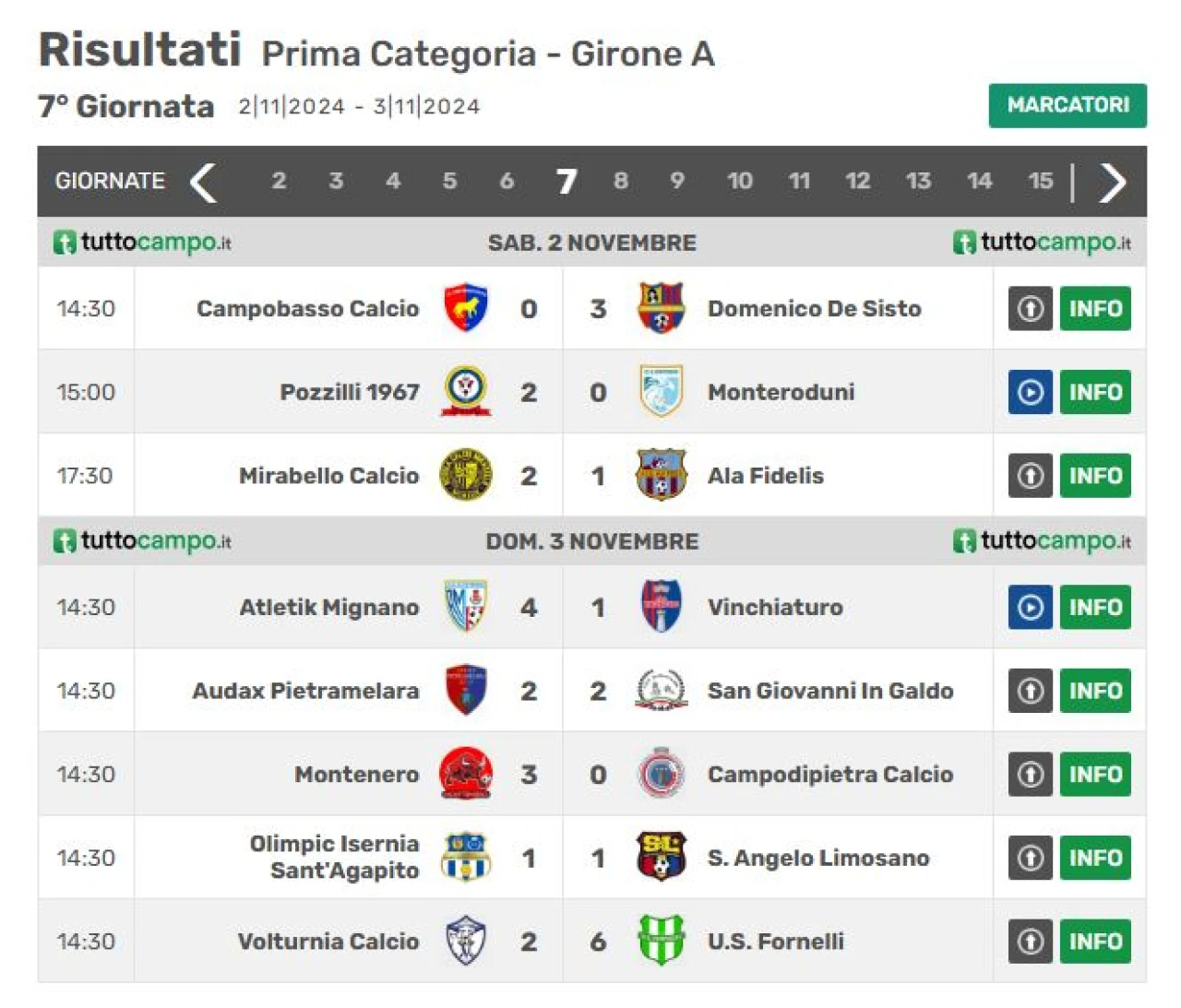Open the Campodipietra Calcio team link
Image resolution: width=1181 pixels, height=1008 pixels.
[830, 774]
